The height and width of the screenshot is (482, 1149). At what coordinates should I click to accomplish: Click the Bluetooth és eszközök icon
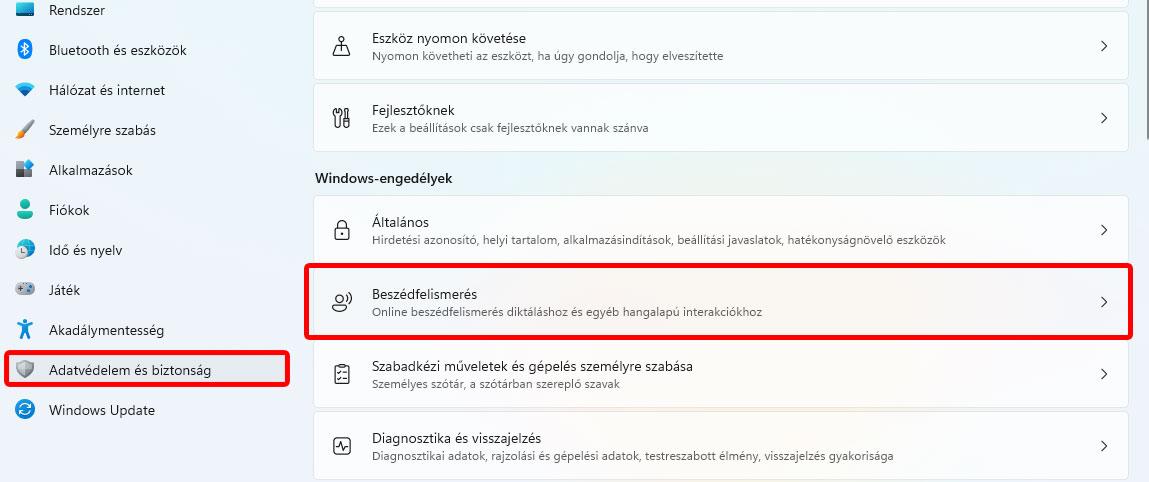pos(26,50)
